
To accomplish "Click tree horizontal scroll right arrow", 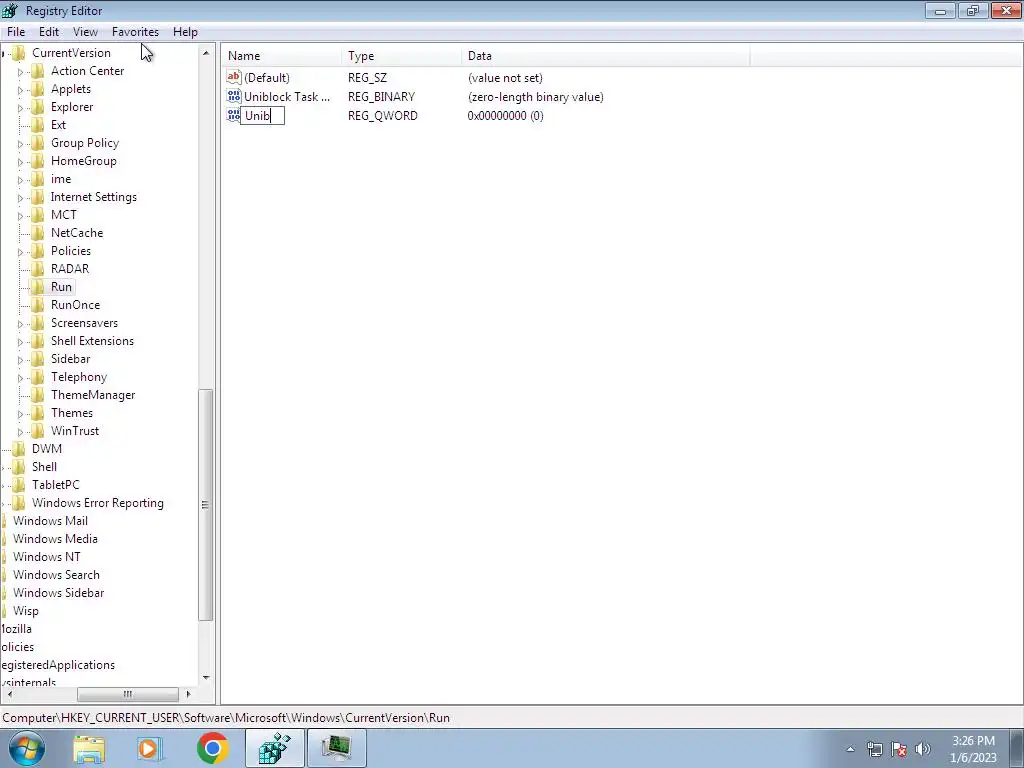I will pos(188,694).
